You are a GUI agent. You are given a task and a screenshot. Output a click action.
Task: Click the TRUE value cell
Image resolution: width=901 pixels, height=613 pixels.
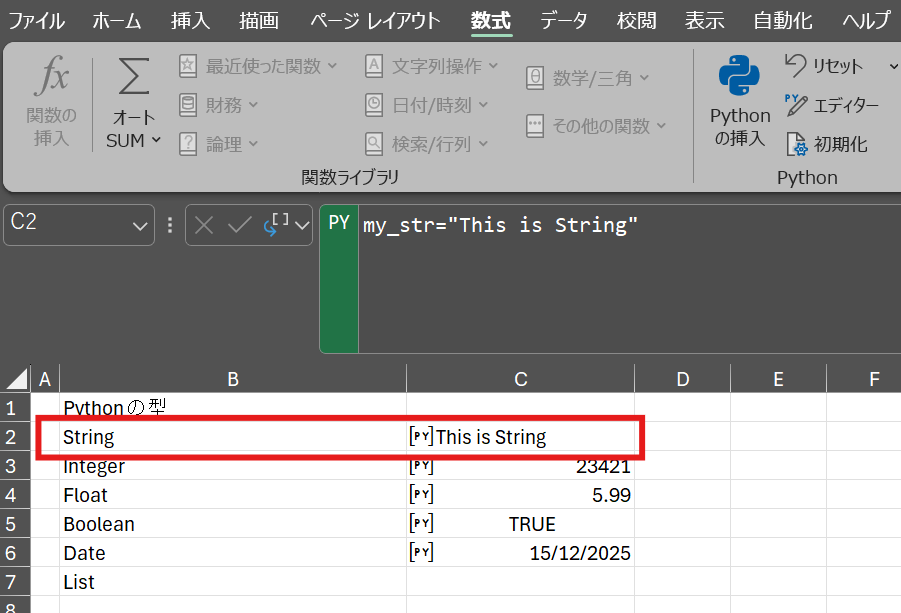pos(521,524)
